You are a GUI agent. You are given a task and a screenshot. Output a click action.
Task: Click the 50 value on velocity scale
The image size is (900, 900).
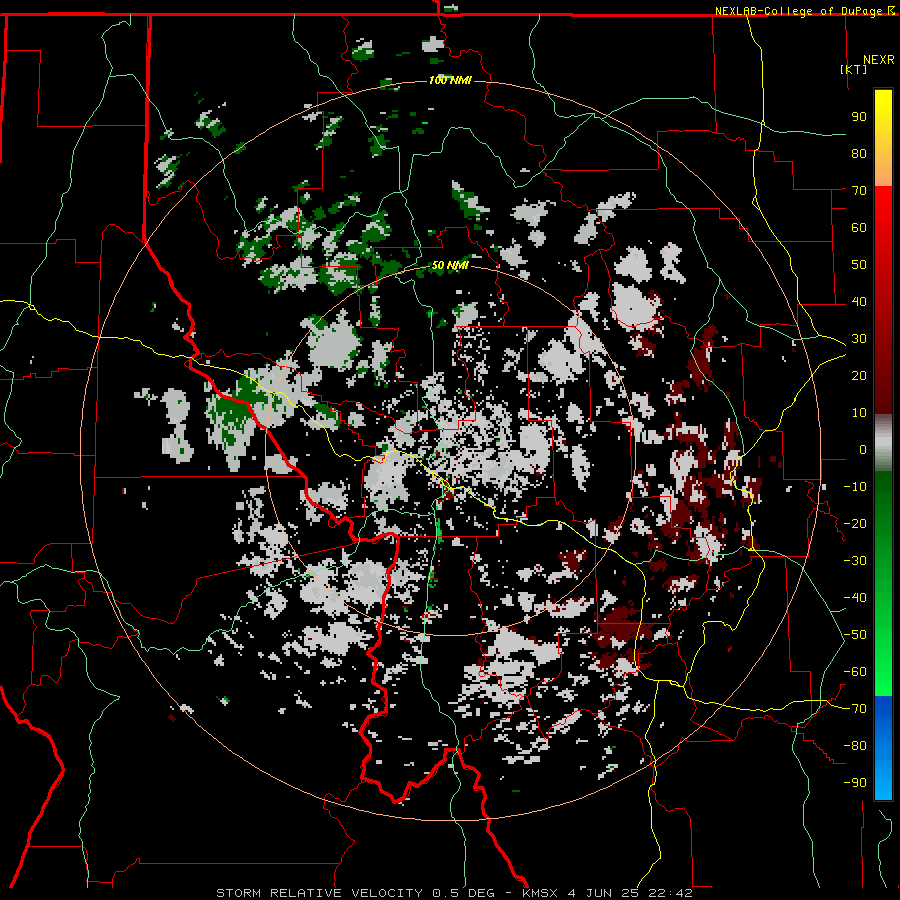click(859, 265)
